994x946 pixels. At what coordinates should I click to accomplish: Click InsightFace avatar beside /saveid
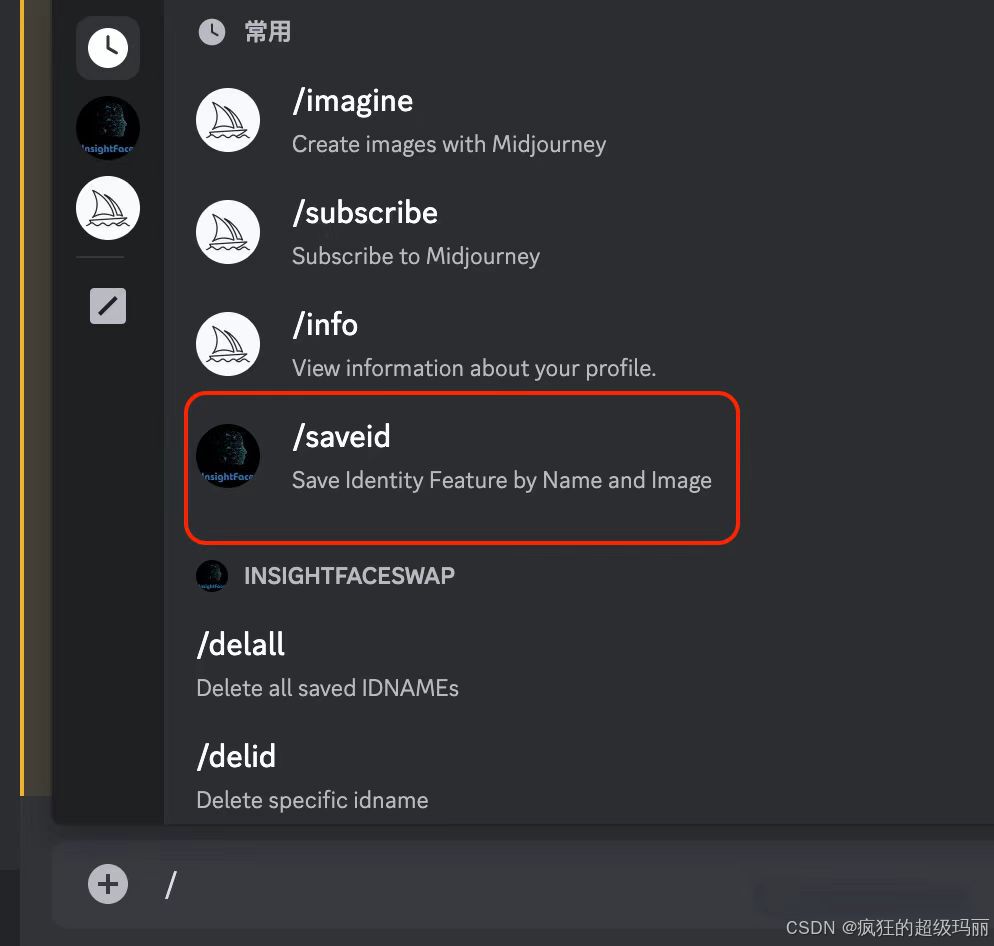[x=228, y=457]
